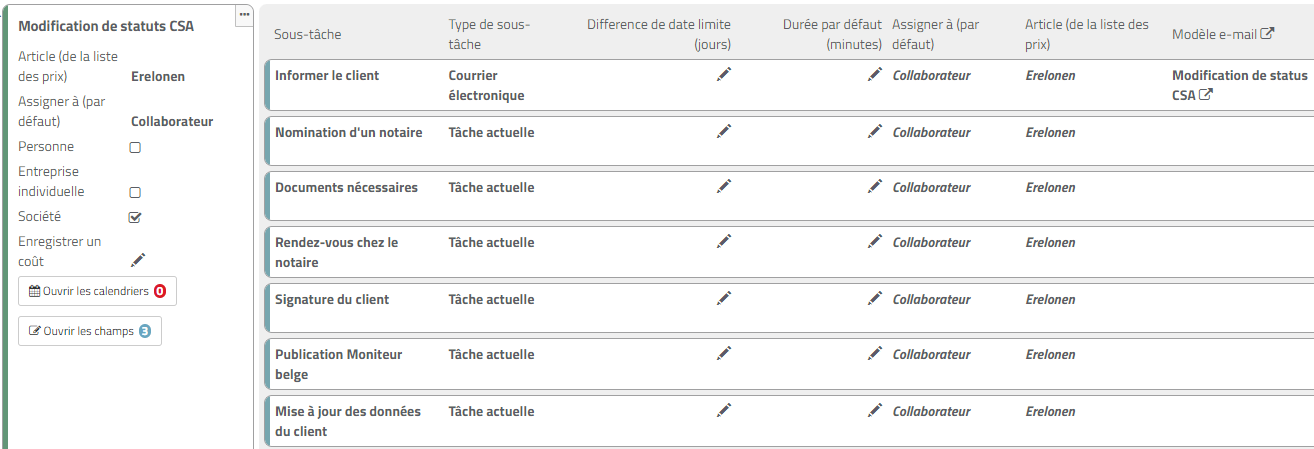Open external link icon on Modèle e-mail header
The width and height of the screenshot is (1314, 449).
1268,34
